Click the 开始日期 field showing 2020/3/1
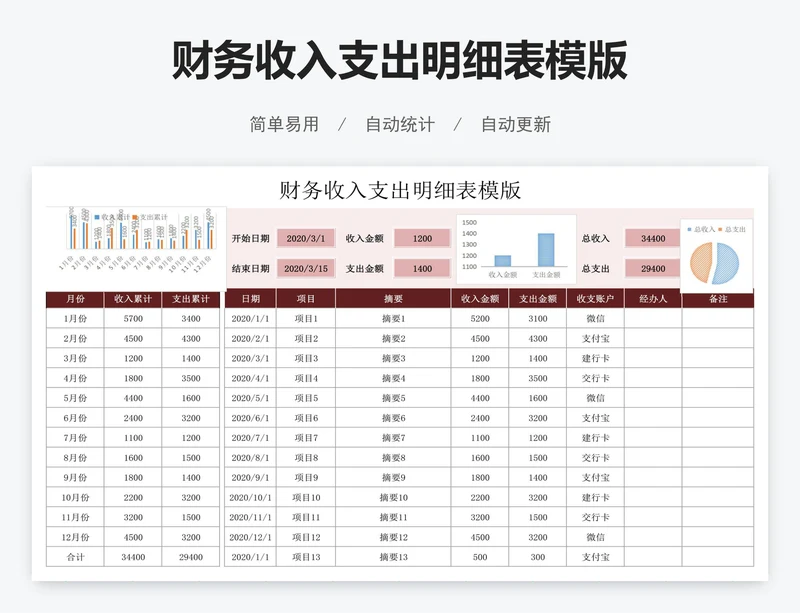Viewport: 800px width, 613px height. point(306,238)
